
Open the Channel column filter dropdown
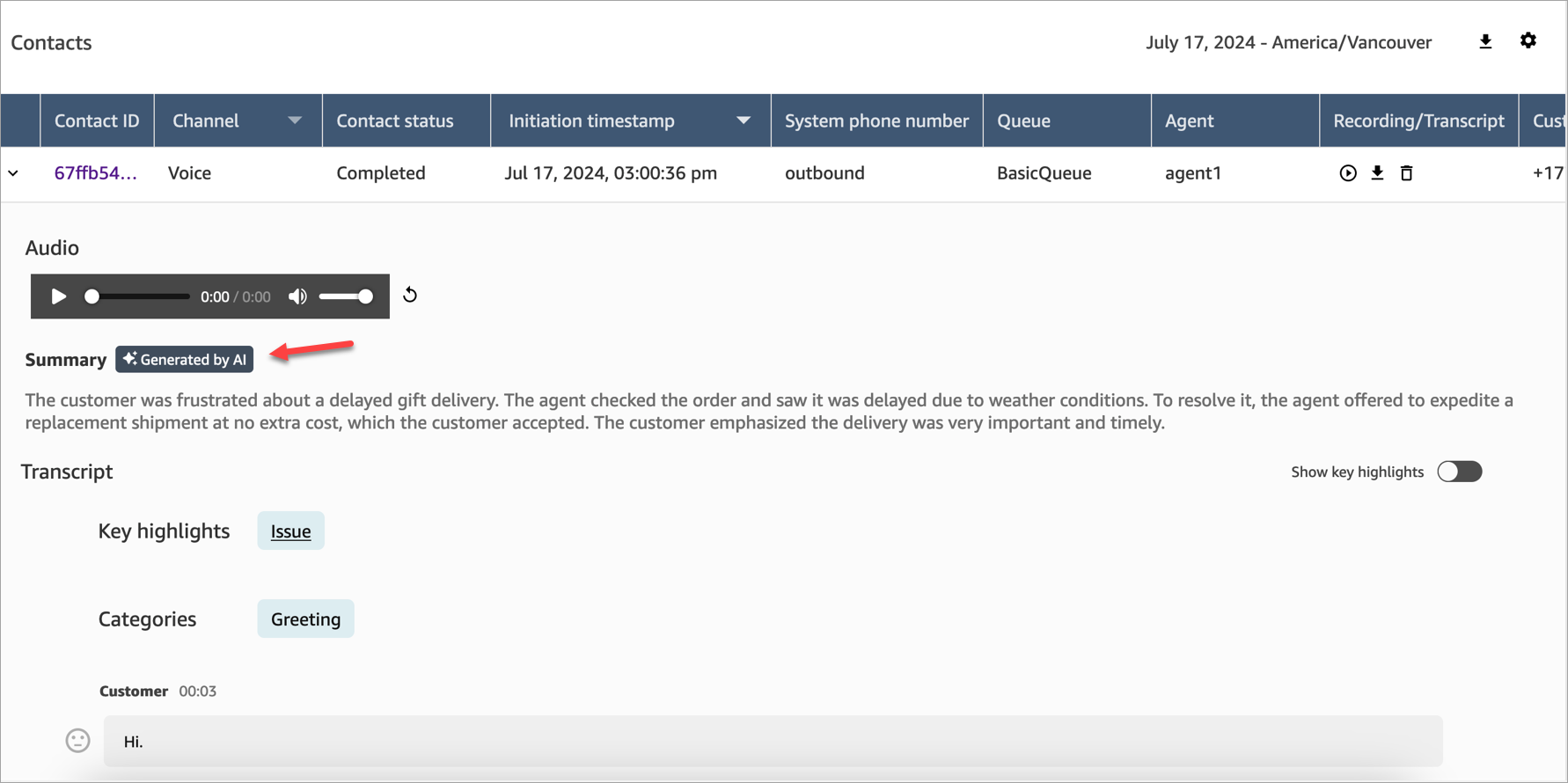(x=295, y=121)
